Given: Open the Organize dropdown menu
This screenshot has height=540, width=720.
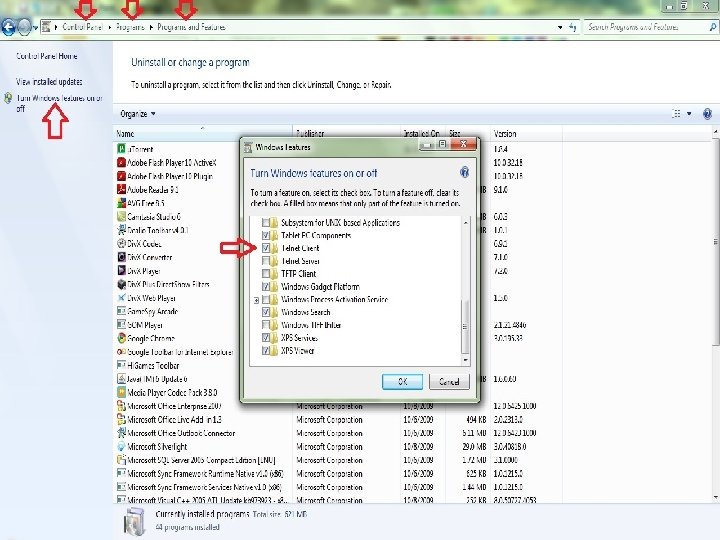Looking at the screenshot, I should point(138,114).
